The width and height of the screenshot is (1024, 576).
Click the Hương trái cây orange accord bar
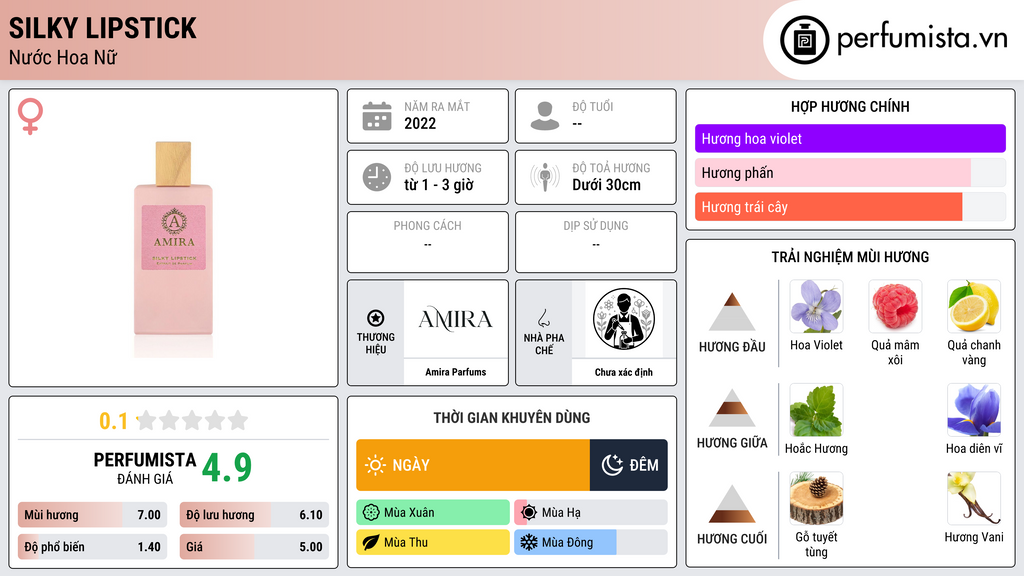(850, 206)
